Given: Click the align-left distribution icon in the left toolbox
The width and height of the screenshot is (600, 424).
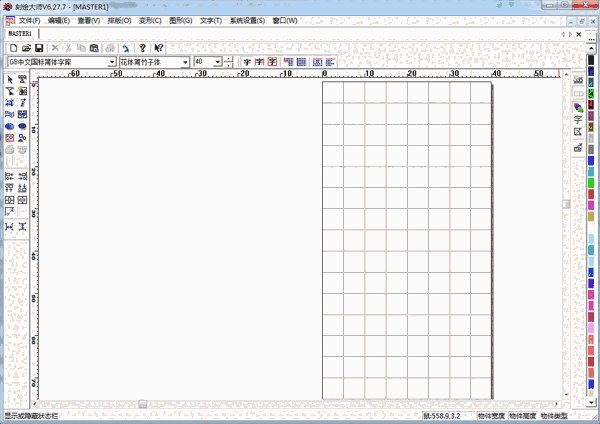Looking at the screenshot, I should (10, 176).
